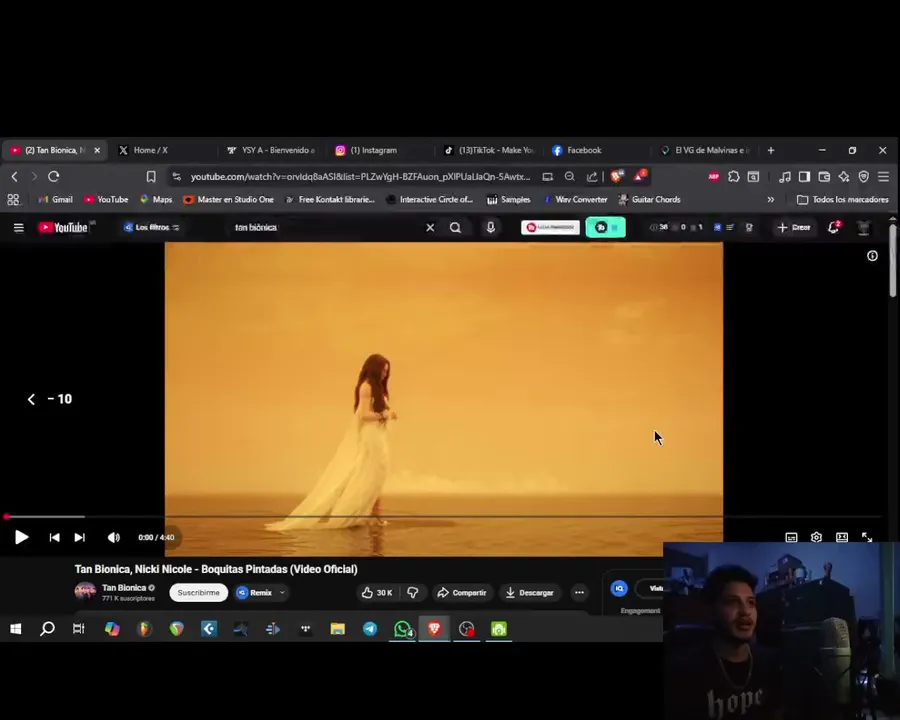Play the Boquitas Pintadas video
The width and height of the screenshot is (900, 720).
pos(21,537)
